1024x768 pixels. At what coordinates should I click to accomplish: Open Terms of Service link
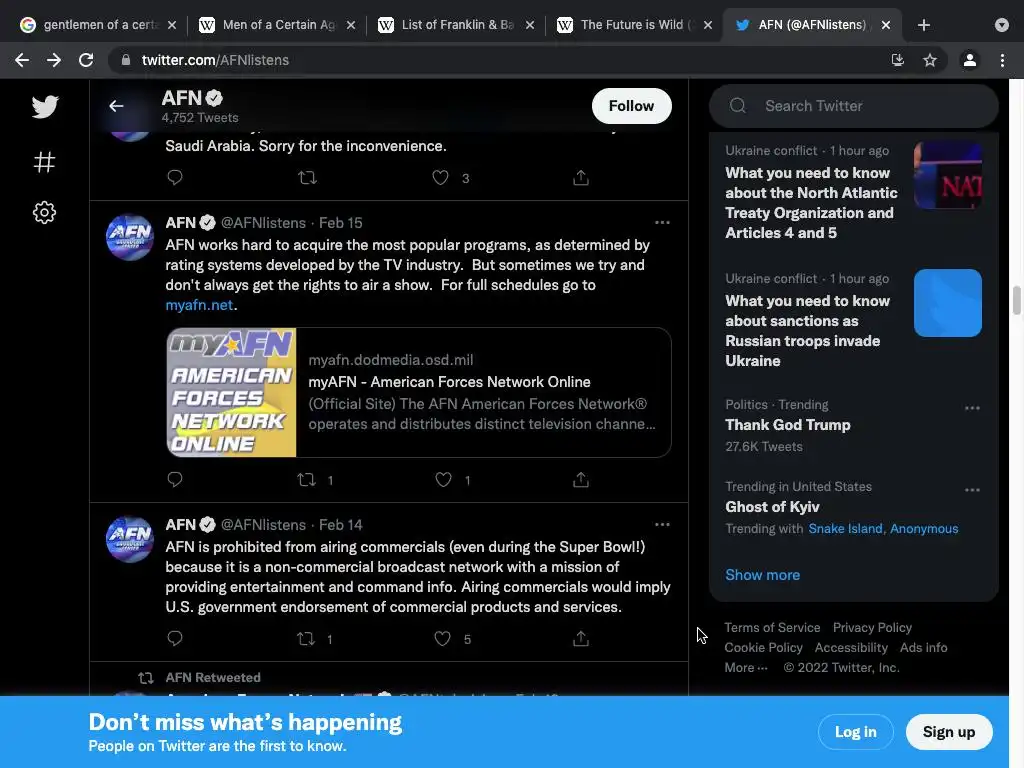click(x=772, y=628)
